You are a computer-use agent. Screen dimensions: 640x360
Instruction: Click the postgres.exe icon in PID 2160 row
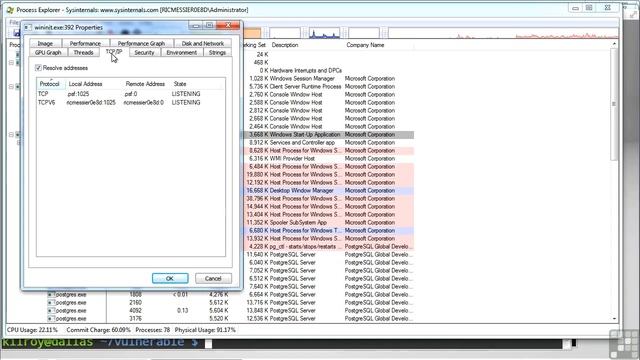[x=51, y=302]
